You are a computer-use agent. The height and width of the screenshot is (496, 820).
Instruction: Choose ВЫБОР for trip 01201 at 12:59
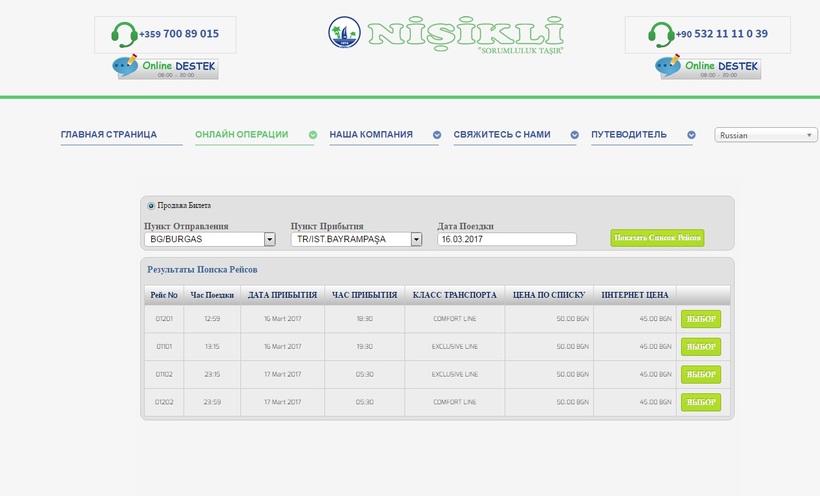(x=700, y=319)
